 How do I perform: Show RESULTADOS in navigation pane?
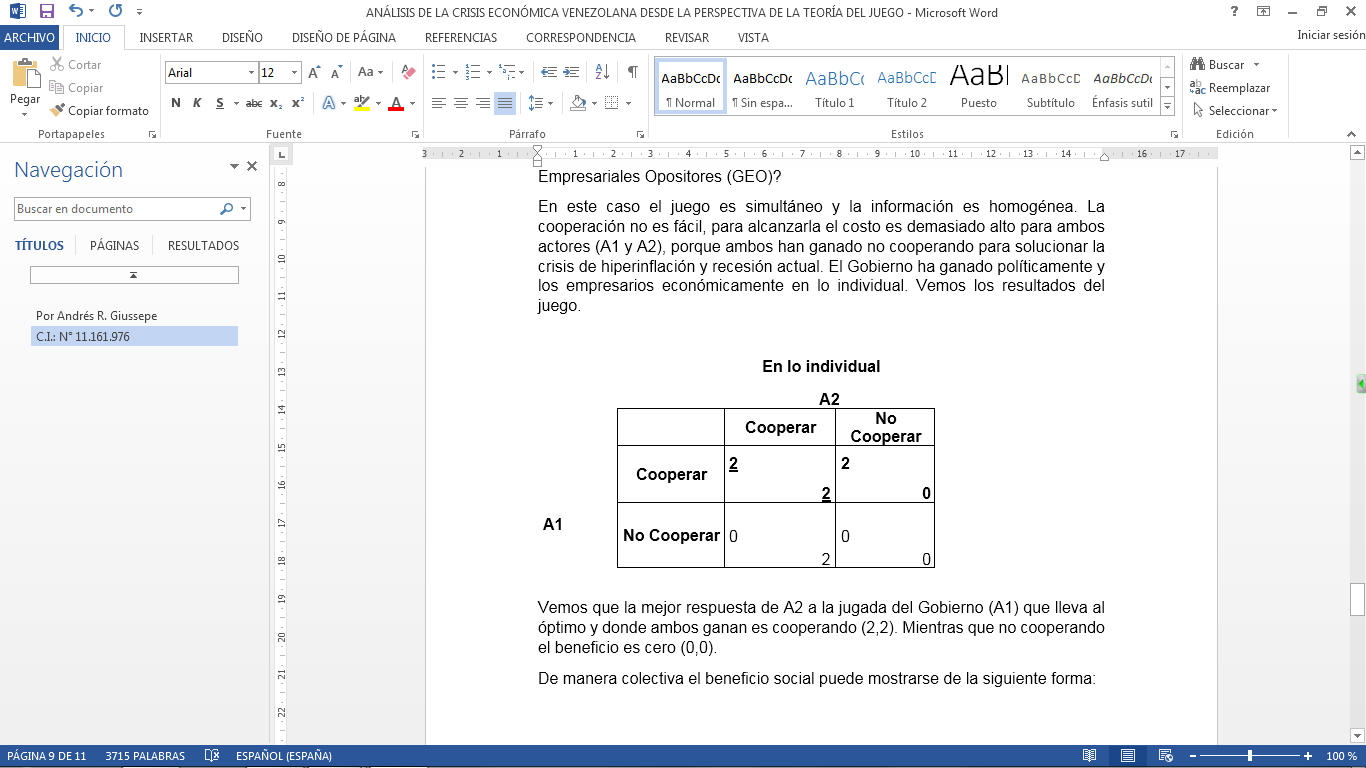[204, 245]
